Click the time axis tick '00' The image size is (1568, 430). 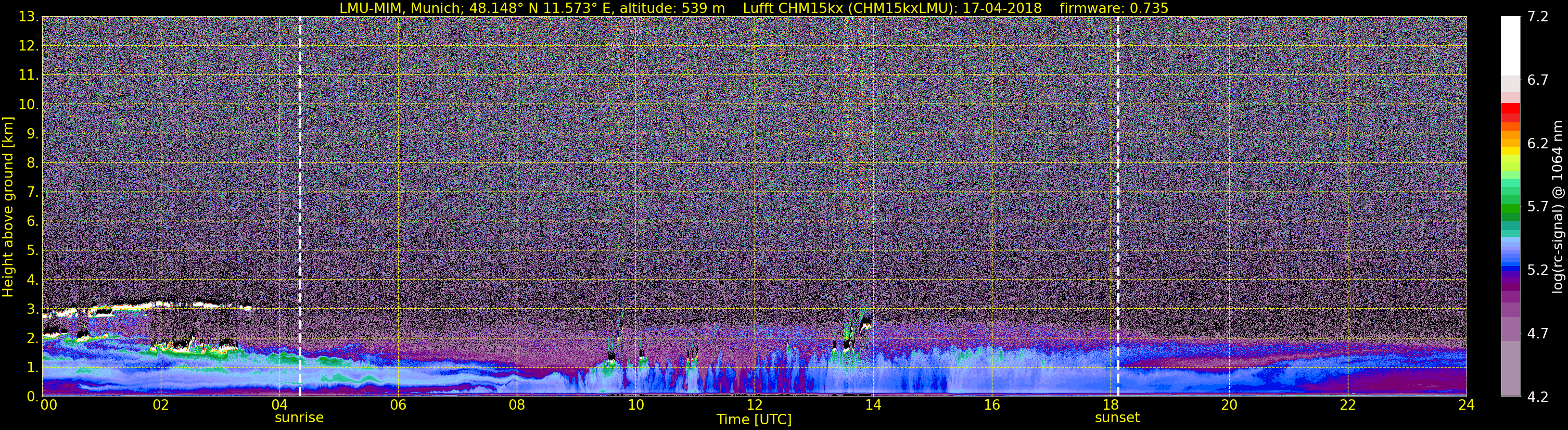click(49, 406)
